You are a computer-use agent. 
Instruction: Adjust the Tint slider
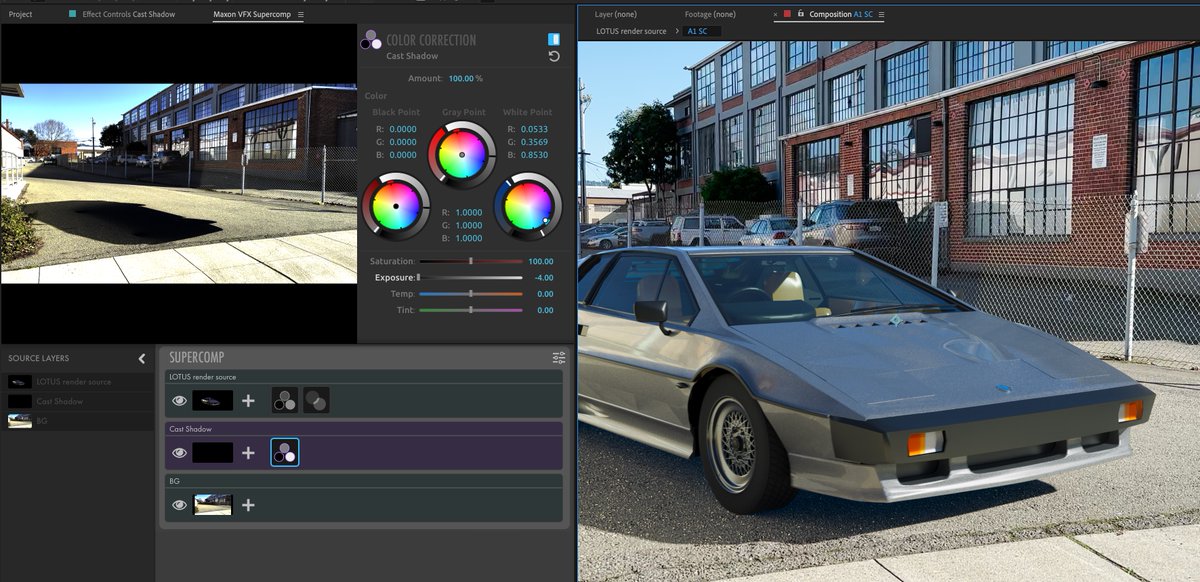470,310
